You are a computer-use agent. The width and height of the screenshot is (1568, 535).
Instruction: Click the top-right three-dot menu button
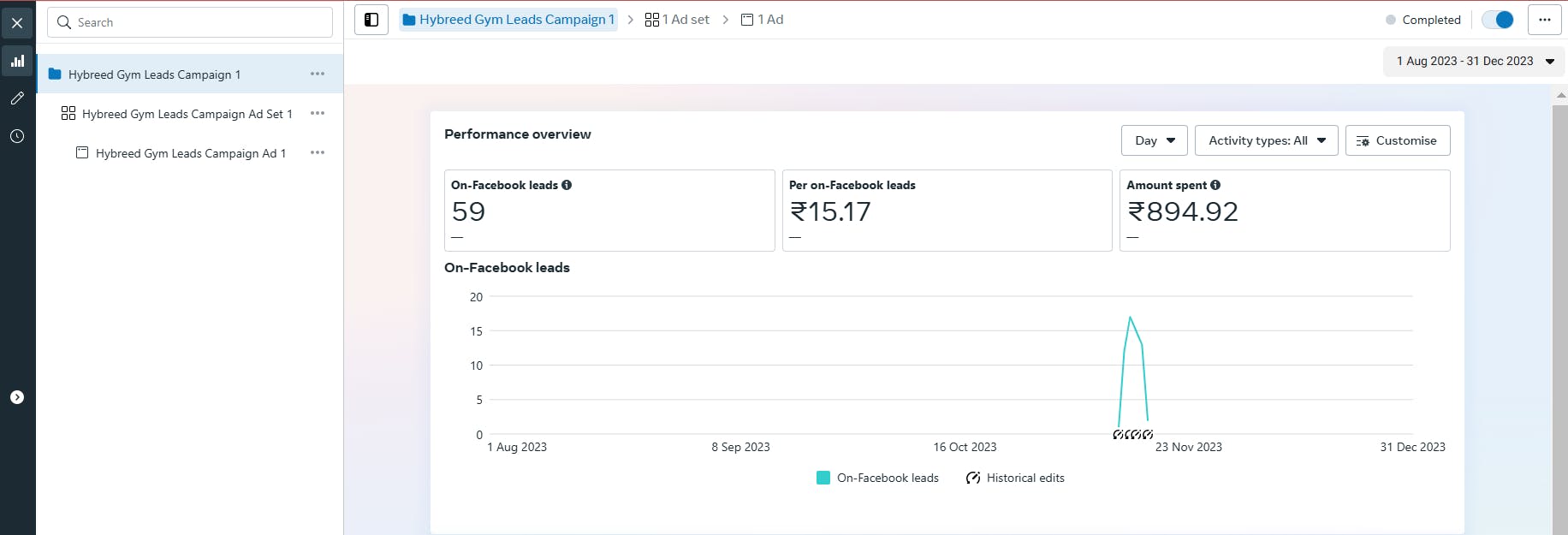coord(1544,20)
